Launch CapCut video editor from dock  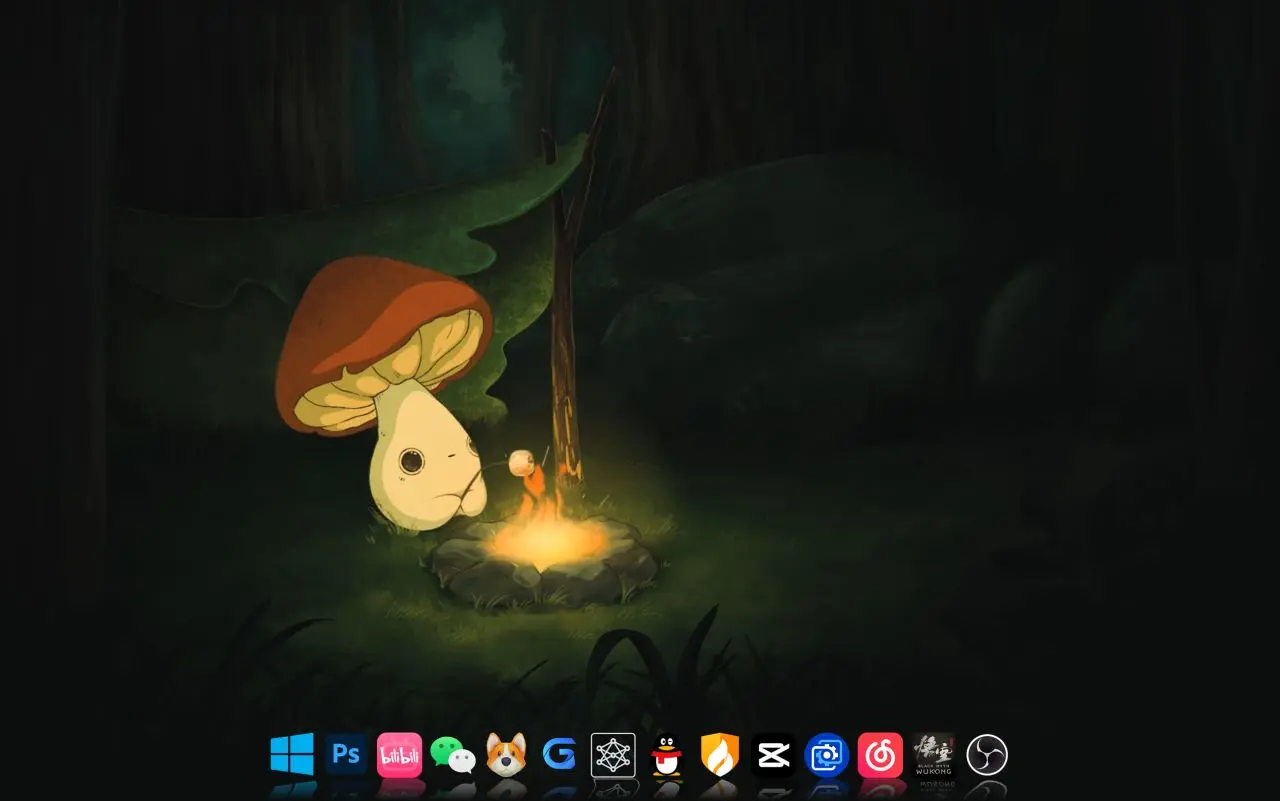[x=773, y=755]
